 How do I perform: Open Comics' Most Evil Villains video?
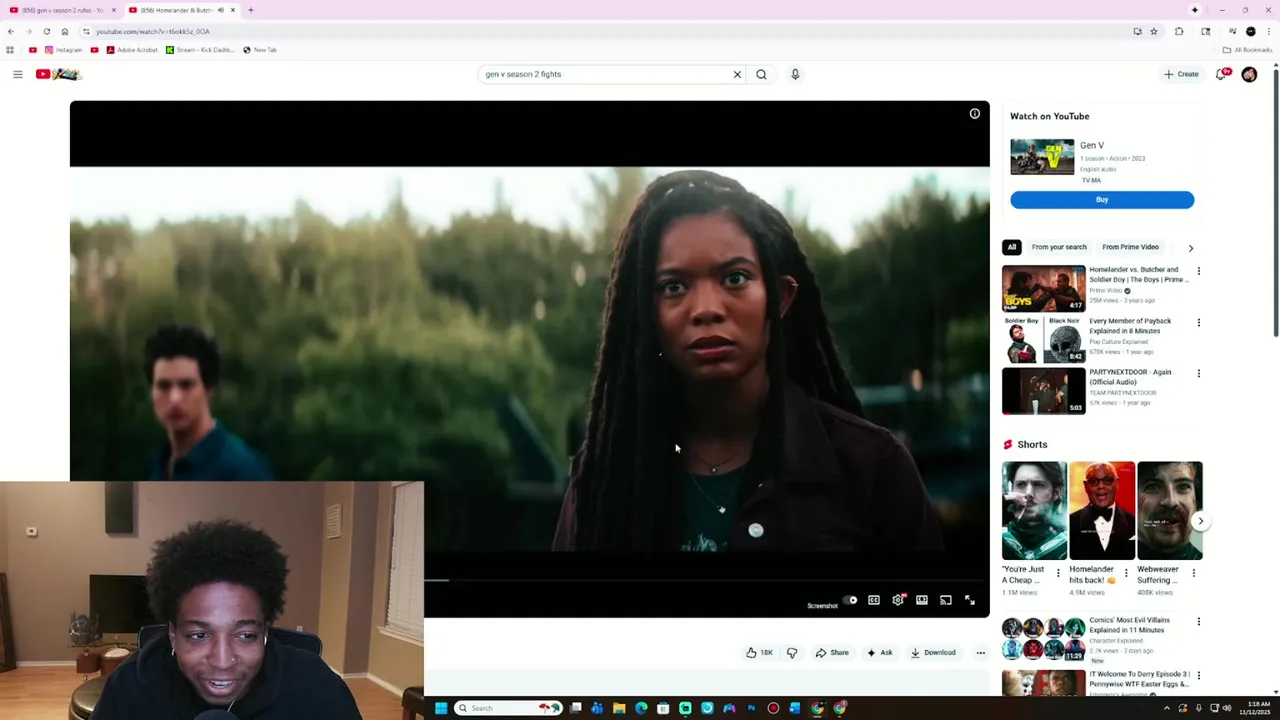(x=1044, y=639)
